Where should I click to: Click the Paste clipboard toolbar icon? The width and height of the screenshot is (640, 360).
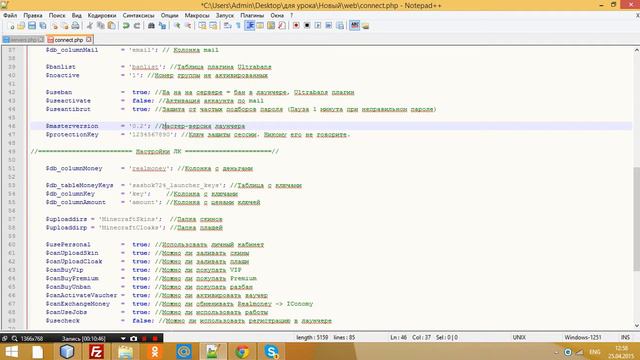111,26
